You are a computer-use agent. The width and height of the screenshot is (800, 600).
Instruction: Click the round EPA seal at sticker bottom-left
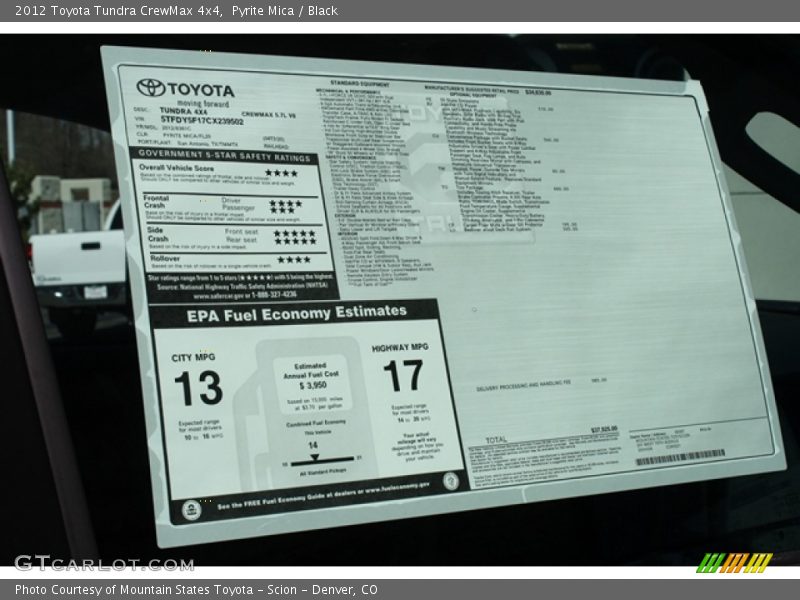(192, 510)
